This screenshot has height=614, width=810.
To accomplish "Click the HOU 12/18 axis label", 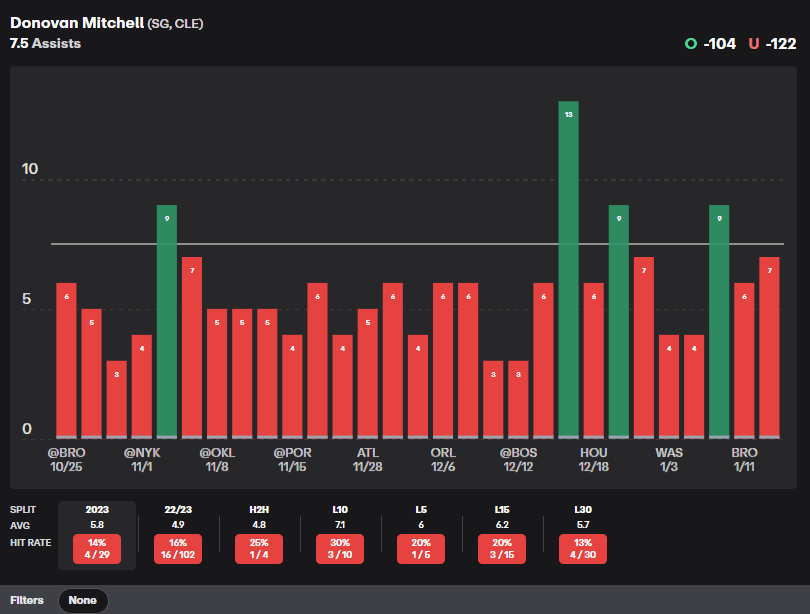I will click(594, 460).
